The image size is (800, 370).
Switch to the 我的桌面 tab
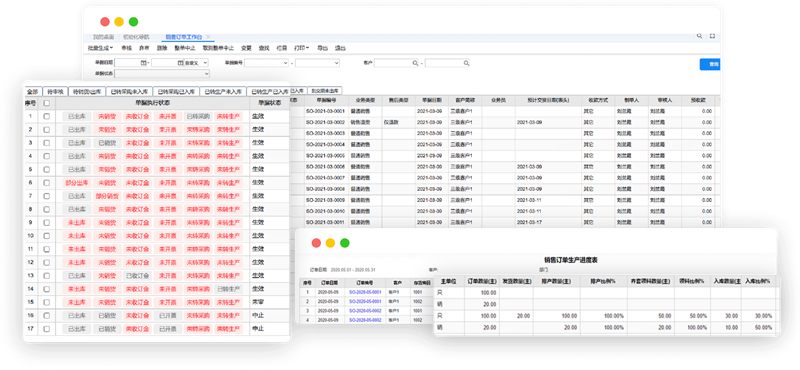(103, 37)
